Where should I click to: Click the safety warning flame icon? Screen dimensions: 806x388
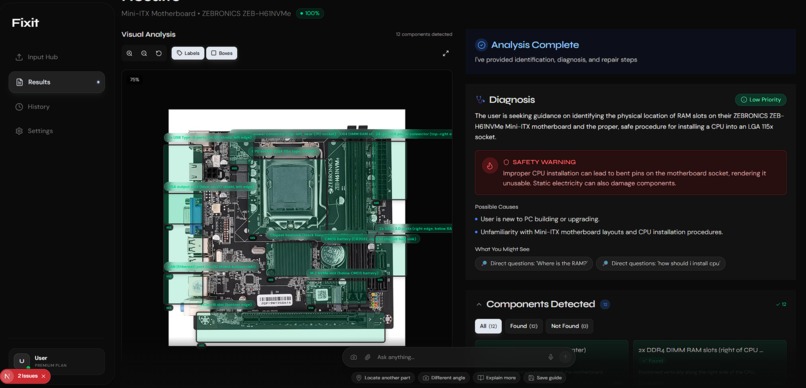pos(490,165)
